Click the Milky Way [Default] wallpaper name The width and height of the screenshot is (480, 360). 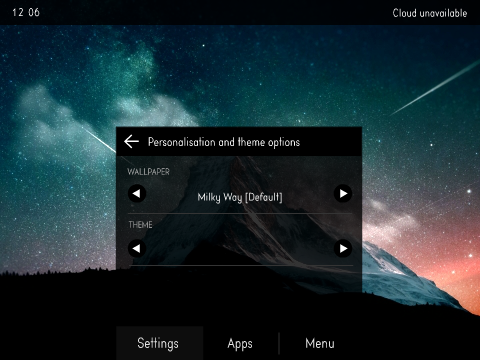pos(240,197)
